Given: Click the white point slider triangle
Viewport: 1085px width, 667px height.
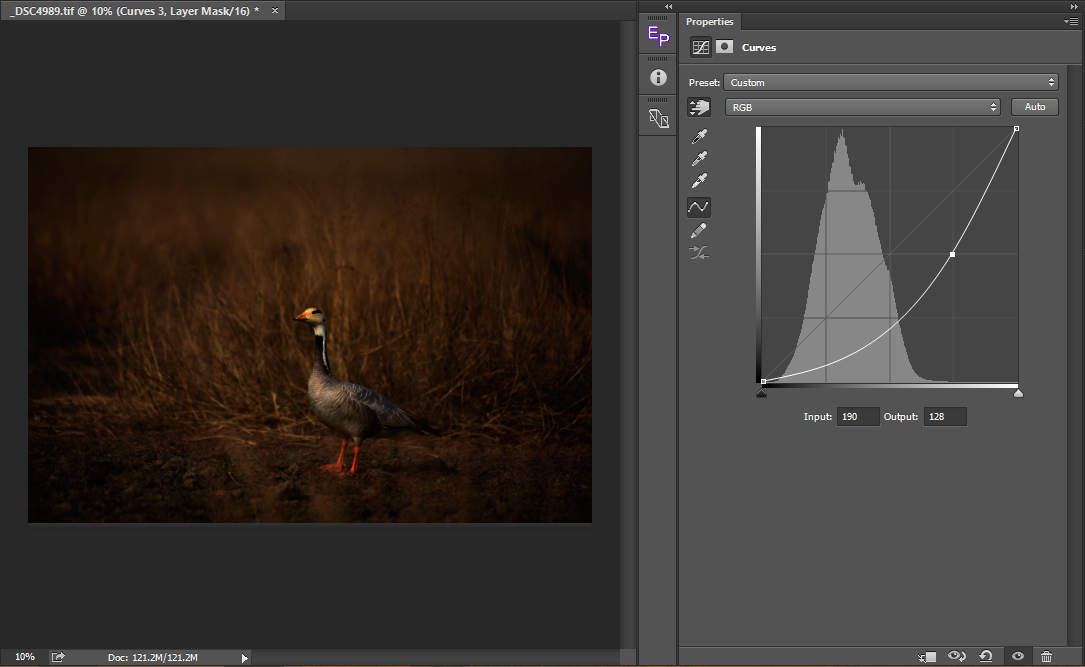Looking at the screenshot, I should click(x=1018, y=394).
